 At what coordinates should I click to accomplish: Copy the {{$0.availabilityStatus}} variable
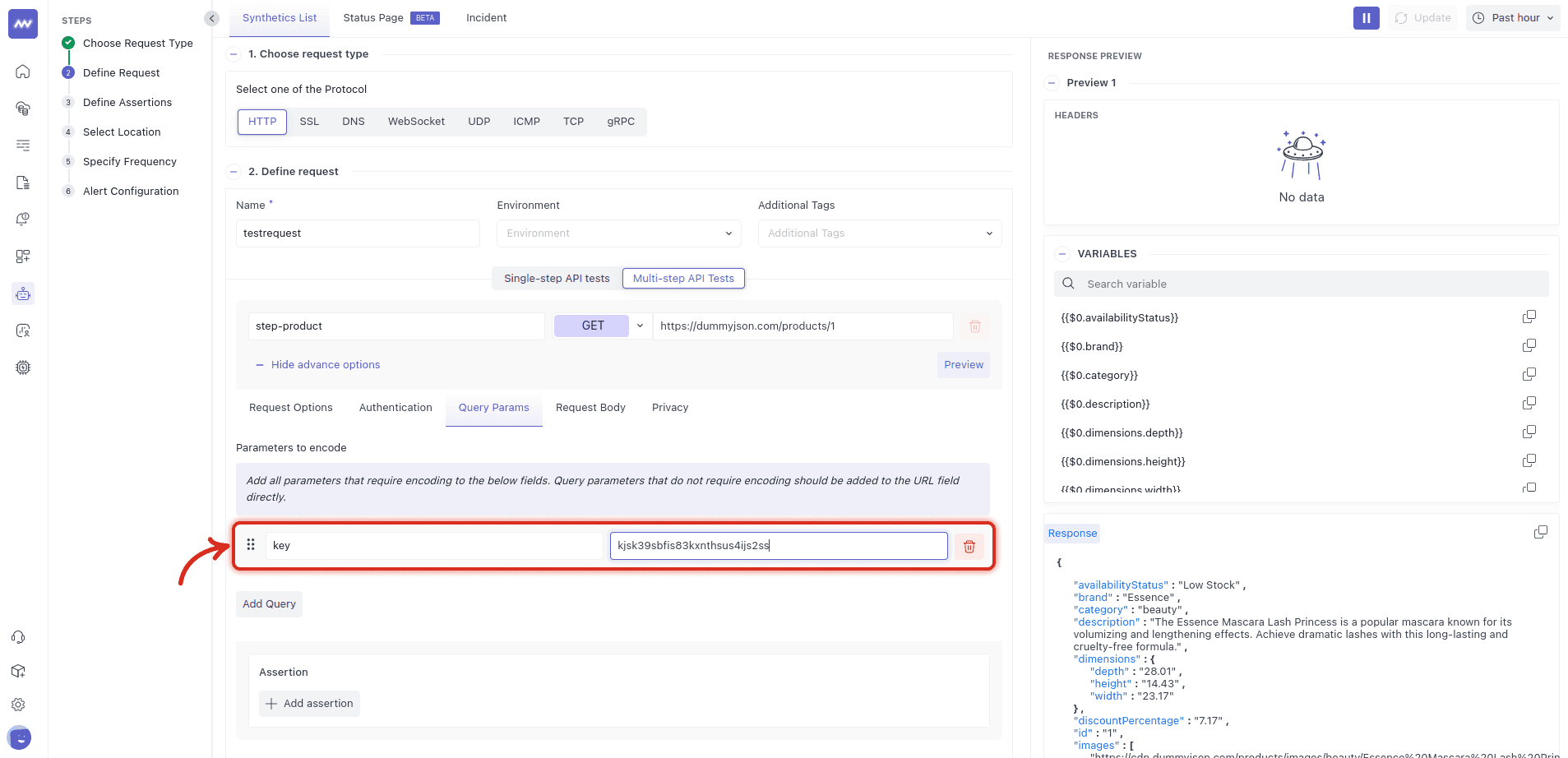[x=1529, y=317]
